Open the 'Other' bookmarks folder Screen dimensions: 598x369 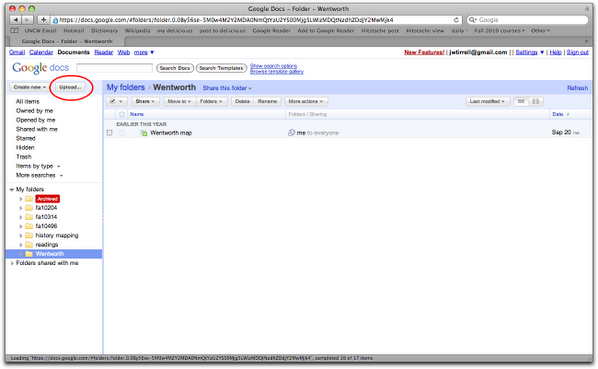pos(540,30)
